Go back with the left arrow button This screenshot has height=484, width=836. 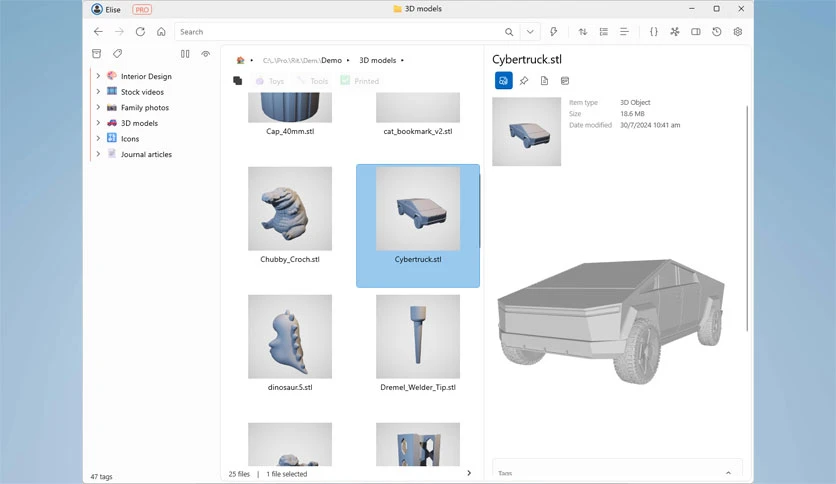click(x=98, y=32)
